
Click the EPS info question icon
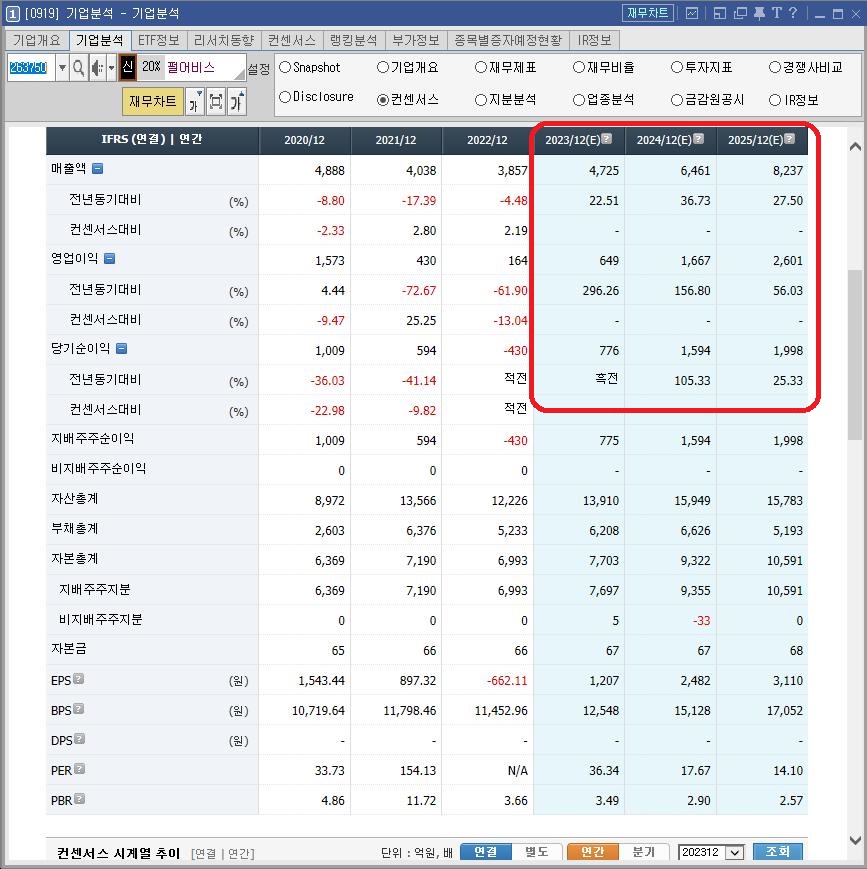point(79,679)
